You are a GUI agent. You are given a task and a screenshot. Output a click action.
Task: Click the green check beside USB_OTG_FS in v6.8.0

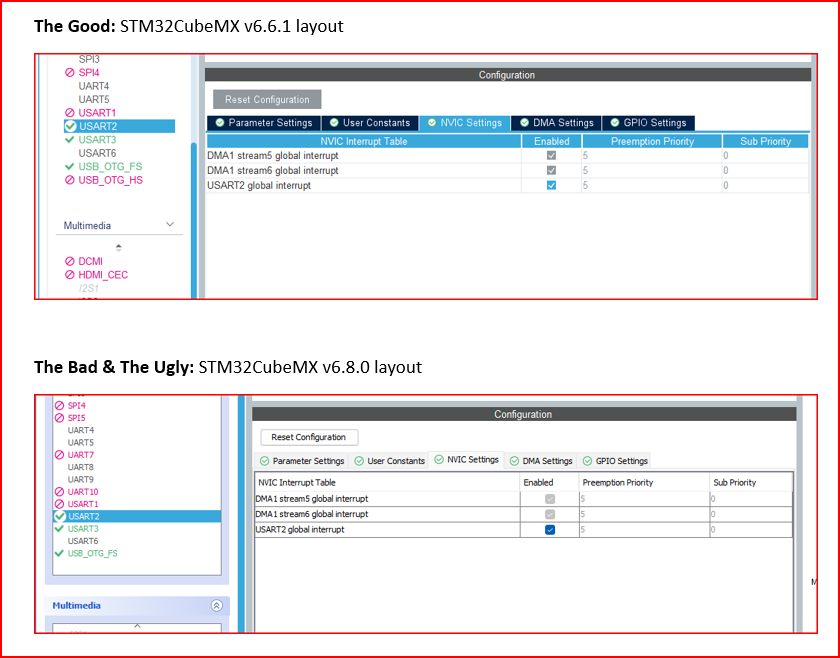pos(59,553)
